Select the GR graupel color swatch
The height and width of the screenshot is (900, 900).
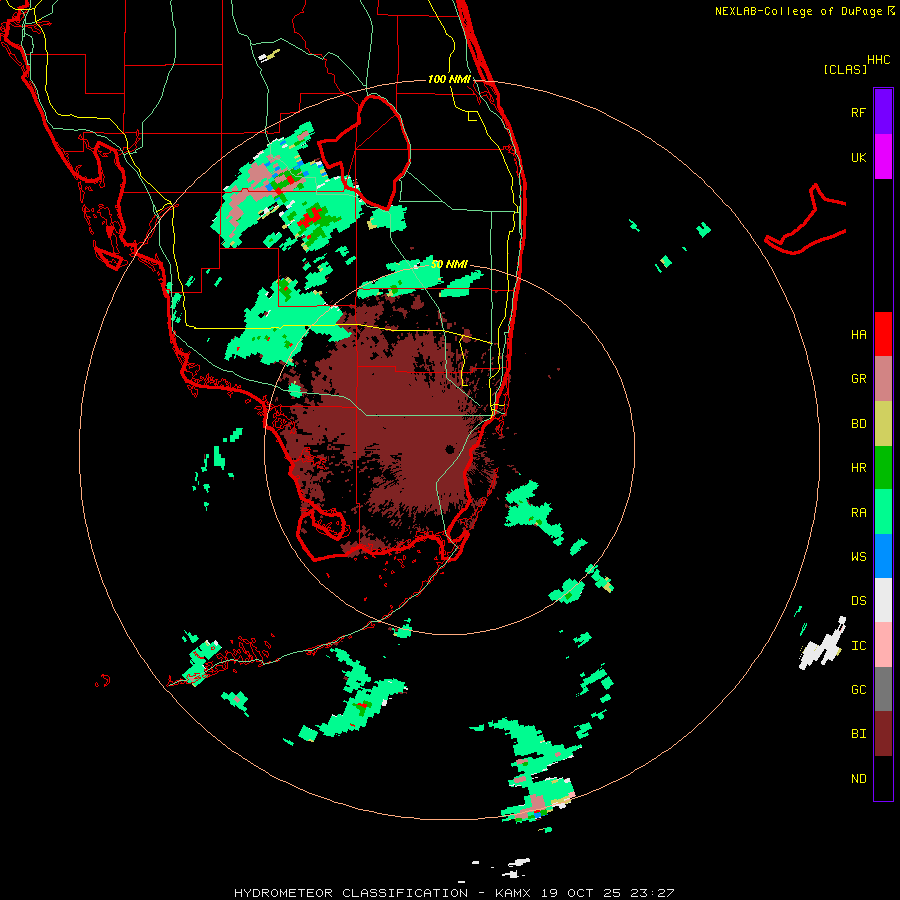[883, 379]
